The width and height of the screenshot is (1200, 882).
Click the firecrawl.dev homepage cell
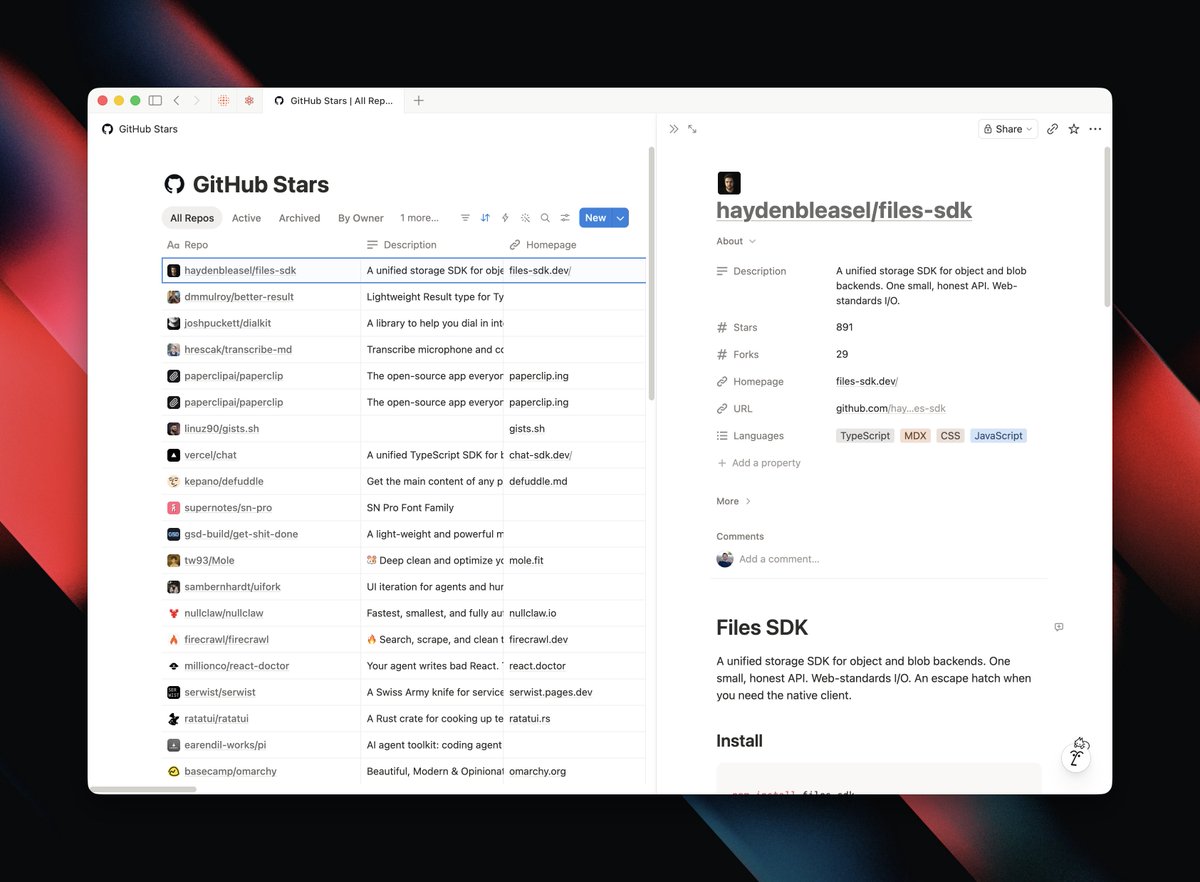click(x=575, y=640)
